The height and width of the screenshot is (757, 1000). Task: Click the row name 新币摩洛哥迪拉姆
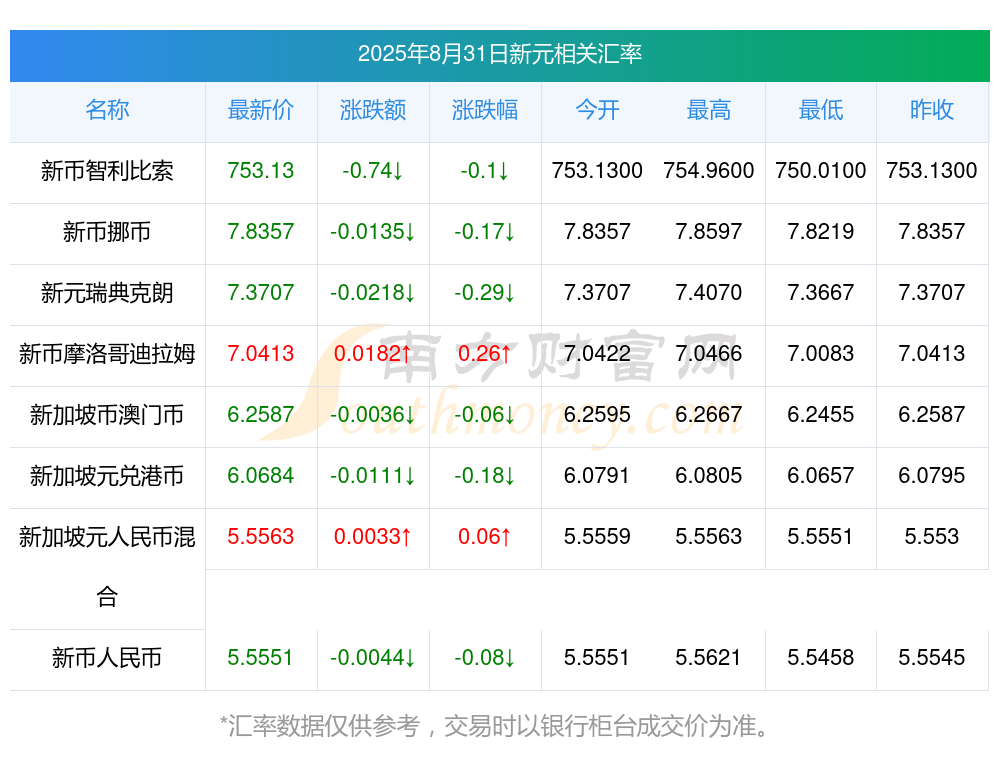pyautogui.click(x=107, y=353)
